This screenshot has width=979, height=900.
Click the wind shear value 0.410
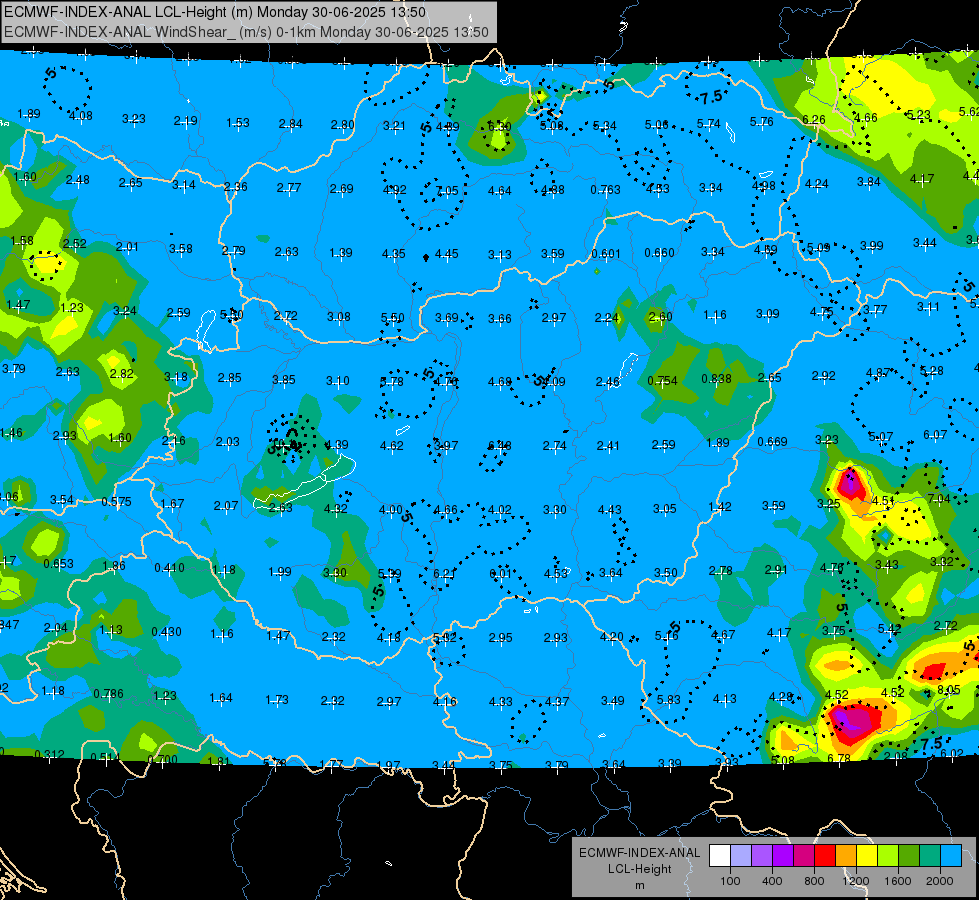(x=169, y=568)
